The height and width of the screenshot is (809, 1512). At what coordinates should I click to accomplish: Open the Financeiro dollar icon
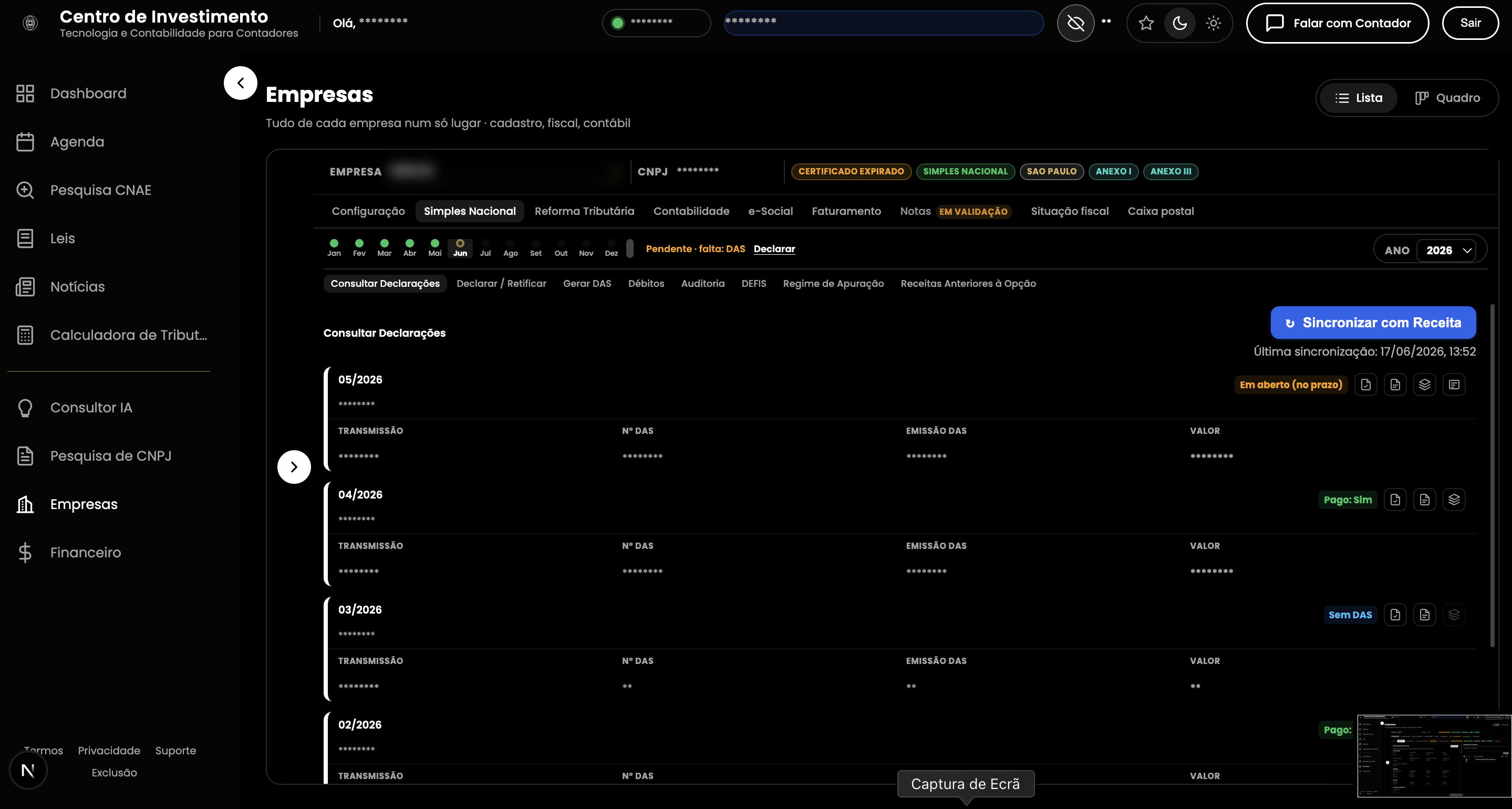click(25, 553)
